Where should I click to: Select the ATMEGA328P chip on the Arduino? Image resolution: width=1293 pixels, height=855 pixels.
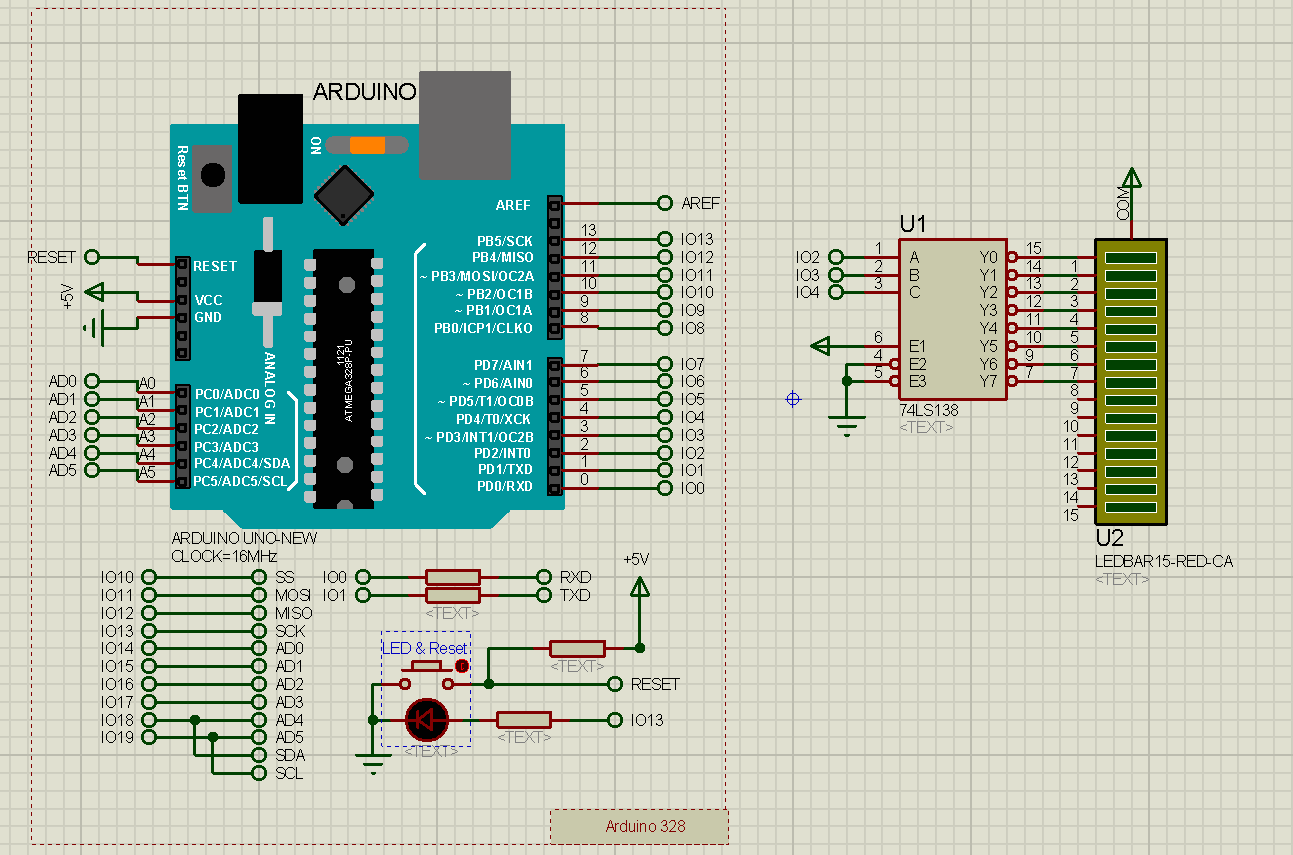tap(346, 377)
